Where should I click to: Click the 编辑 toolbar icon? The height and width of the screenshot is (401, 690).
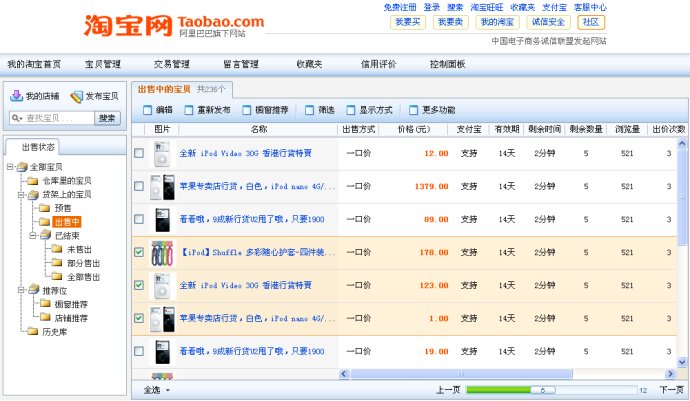147,110
